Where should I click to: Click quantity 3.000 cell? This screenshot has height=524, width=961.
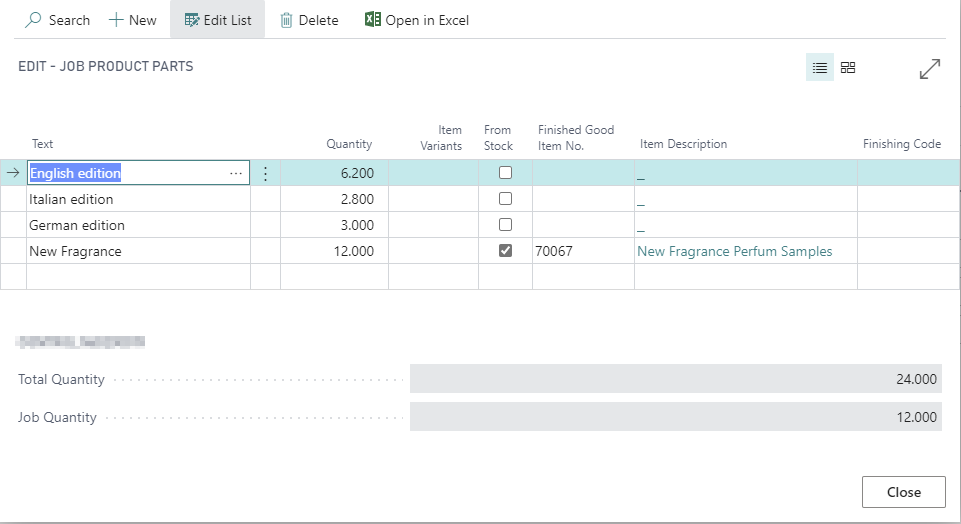tap(334, 225)
